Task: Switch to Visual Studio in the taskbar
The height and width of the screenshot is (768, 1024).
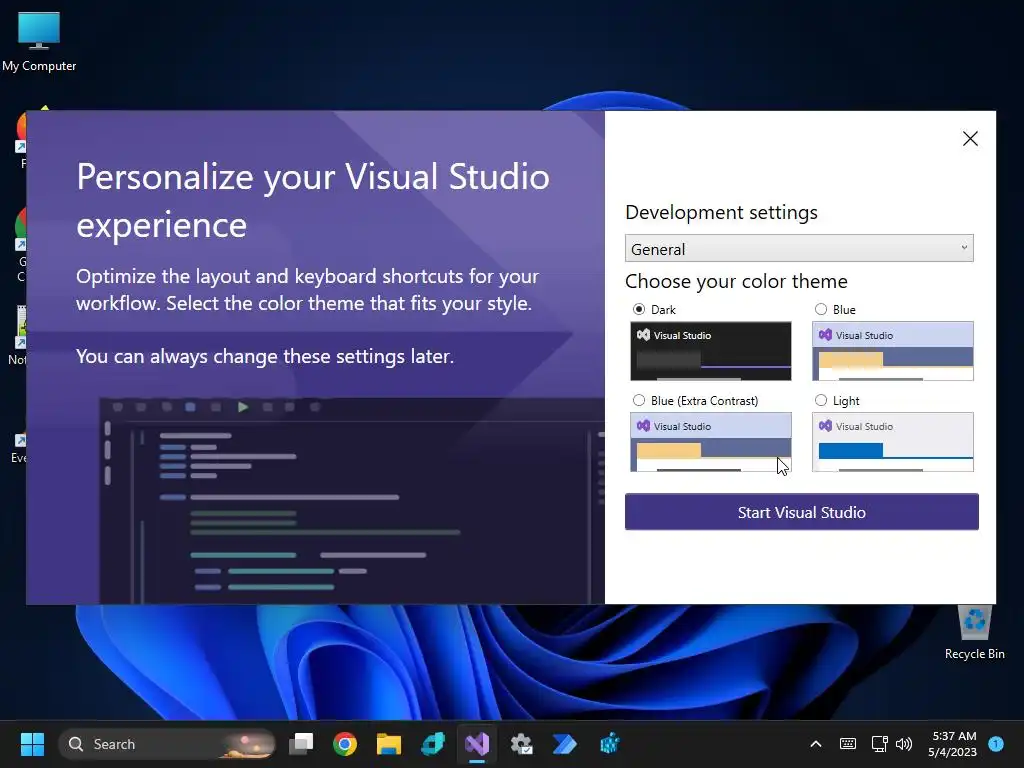Action: pos(477,744)
